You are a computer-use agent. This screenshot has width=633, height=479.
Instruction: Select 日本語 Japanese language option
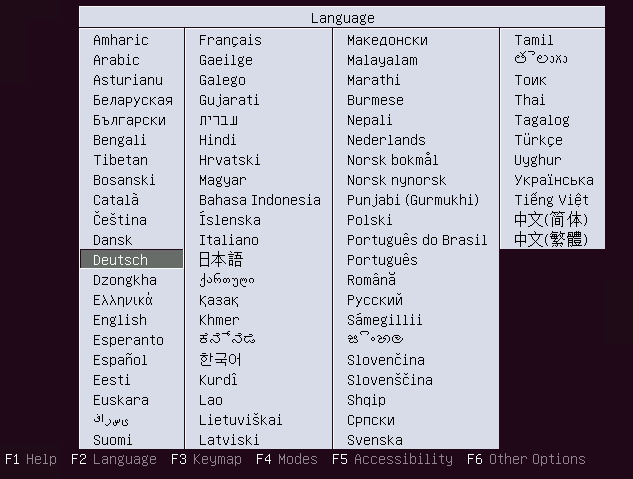221,260
